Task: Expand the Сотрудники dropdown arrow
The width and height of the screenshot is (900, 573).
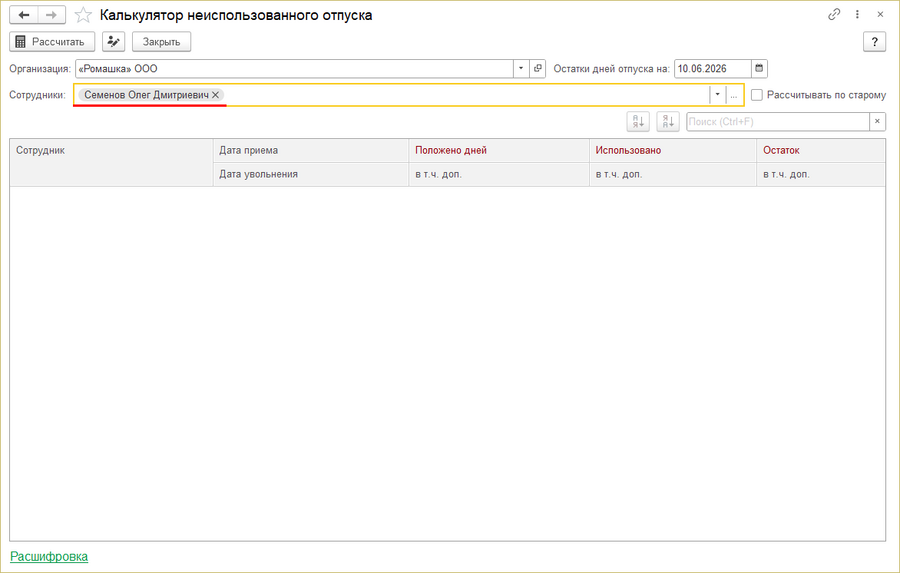Action: (x=717, y=95)
